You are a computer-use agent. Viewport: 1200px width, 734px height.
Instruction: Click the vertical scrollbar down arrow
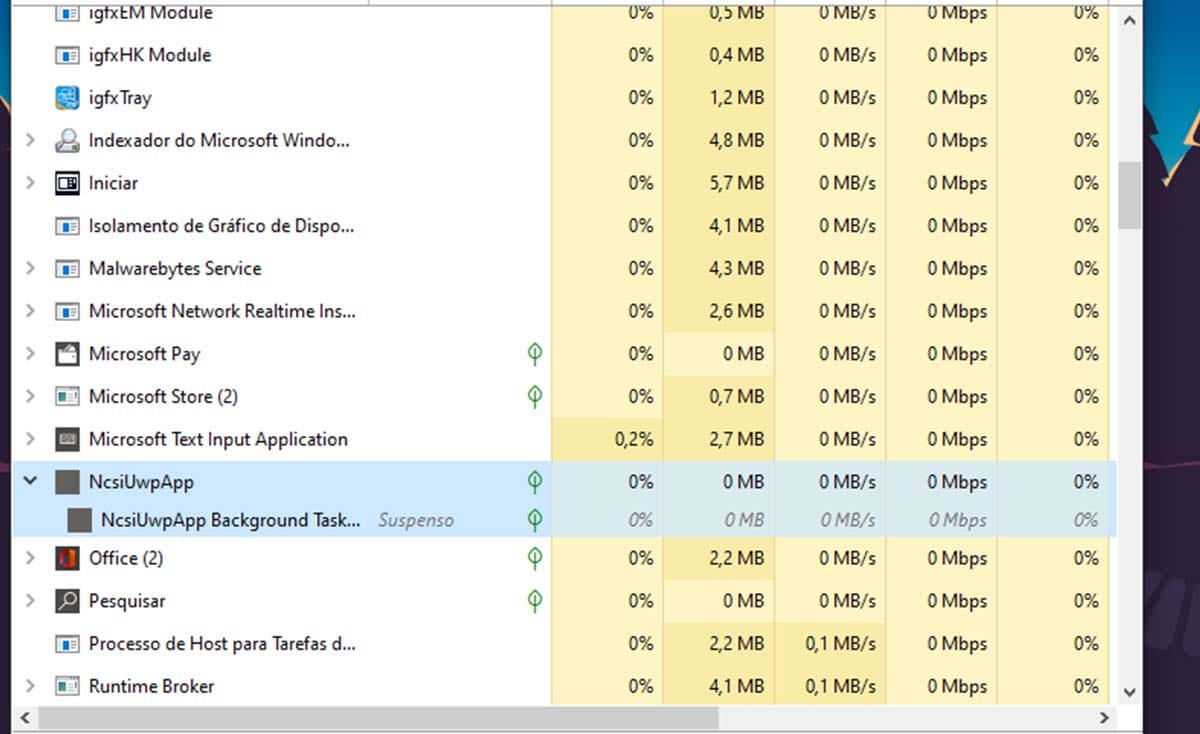pos(1130,691)
